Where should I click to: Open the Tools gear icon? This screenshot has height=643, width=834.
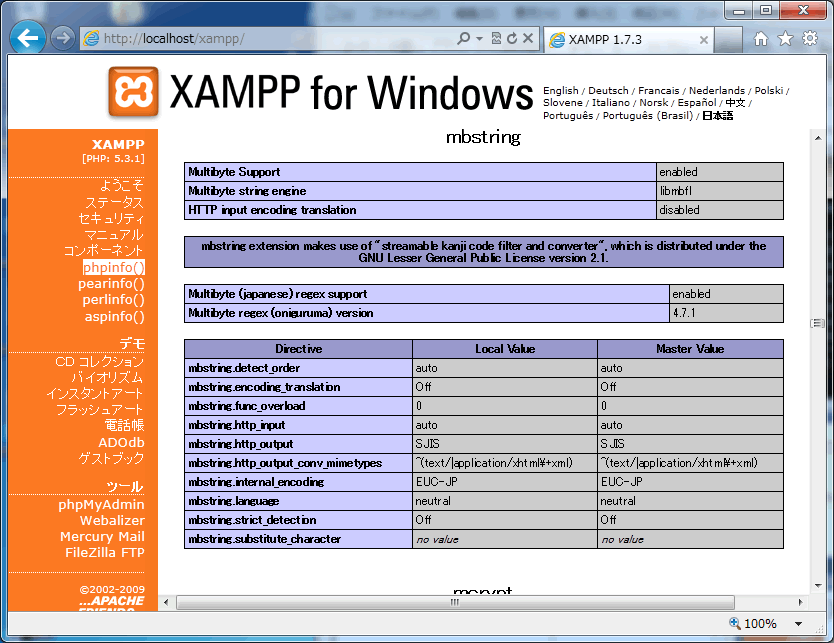click(x=809, y=39)
